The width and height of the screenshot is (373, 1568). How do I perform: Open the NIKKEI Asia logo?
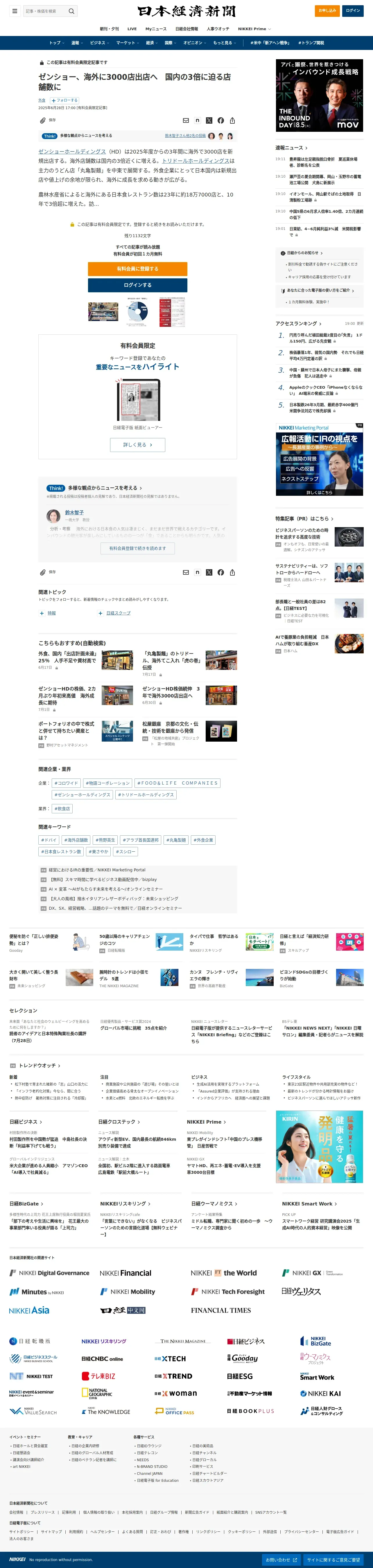click(x=29, y=1310)
